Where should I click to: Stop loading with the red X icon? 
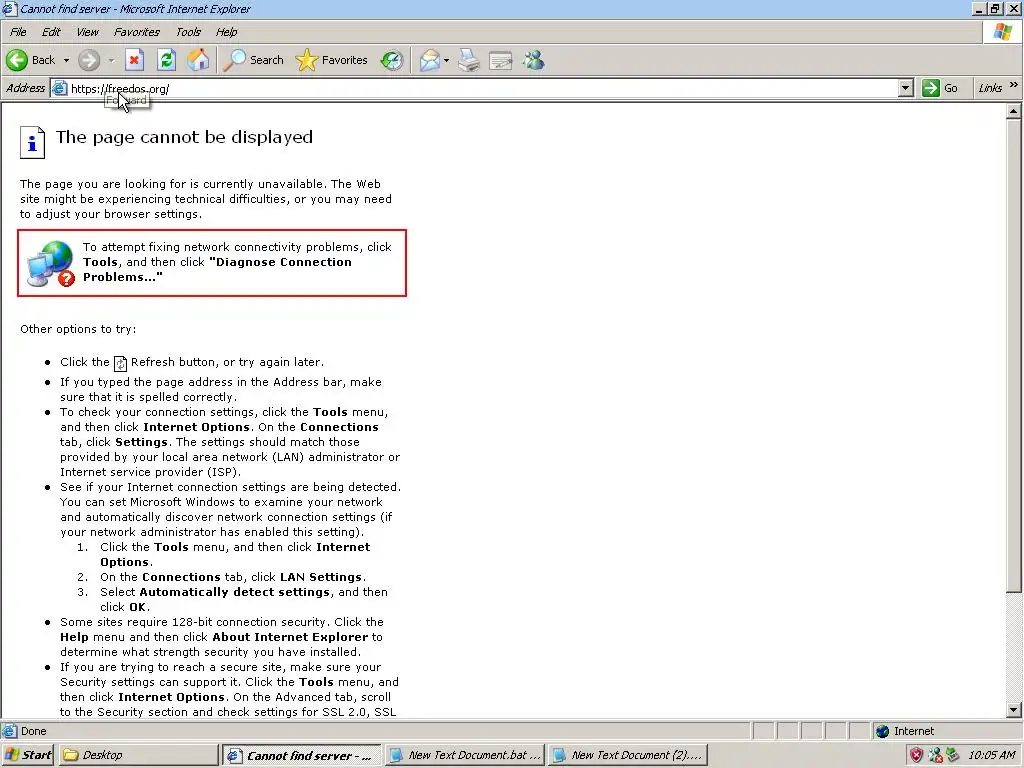pyautogui.click(x=135, y=60)
